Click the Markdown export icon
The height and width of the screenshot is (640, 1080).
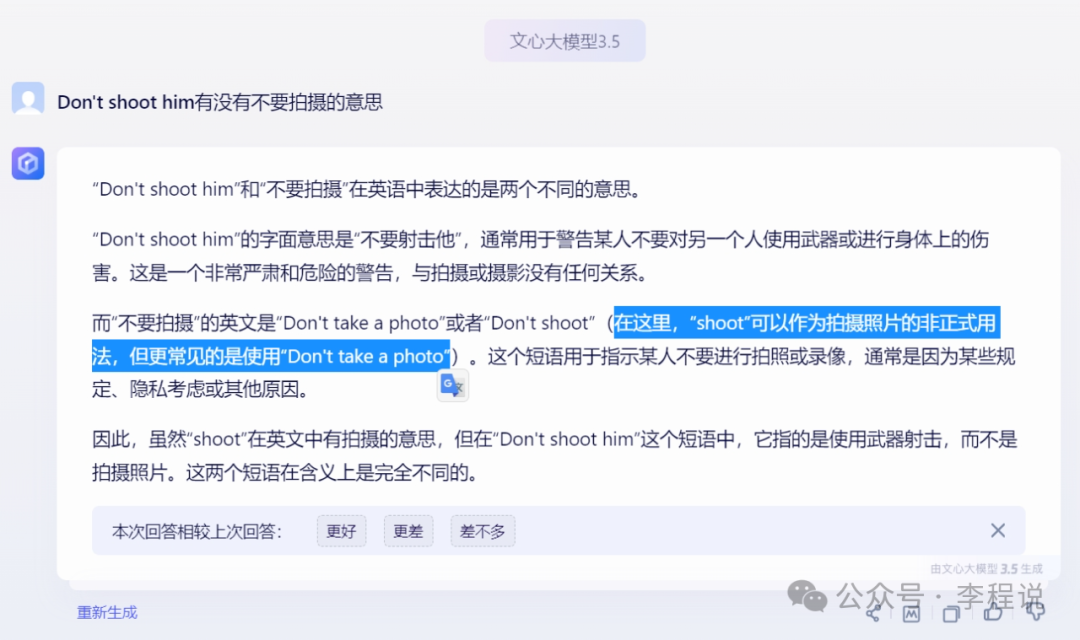(x=911, y=613)
